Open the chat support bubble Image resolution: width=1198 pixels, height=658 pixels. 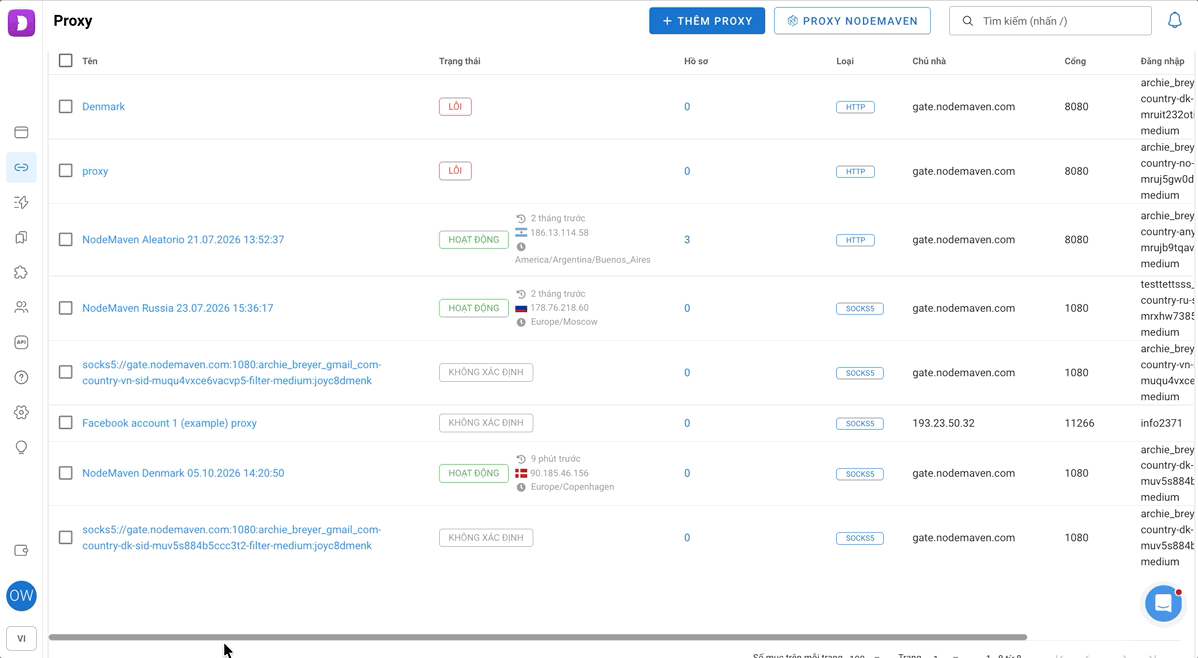click(x=1164, y=604)
